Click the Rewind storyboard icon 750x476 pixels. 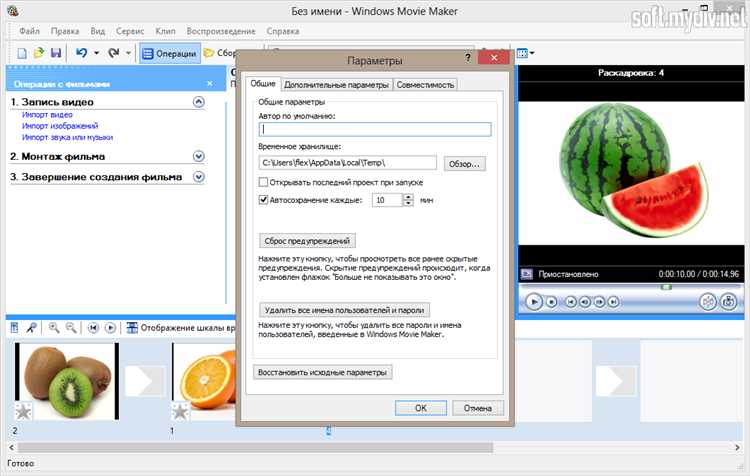93,328
